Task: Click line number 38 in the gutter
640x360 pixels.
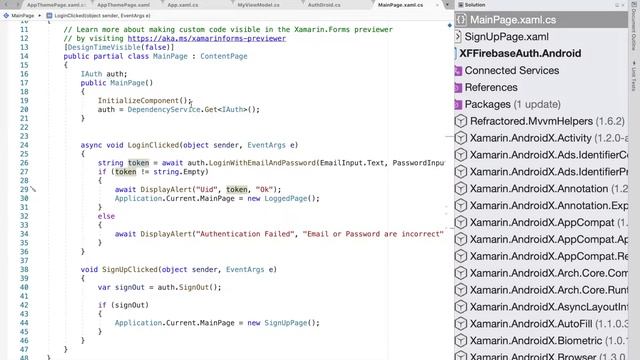Action: point(24,269)
